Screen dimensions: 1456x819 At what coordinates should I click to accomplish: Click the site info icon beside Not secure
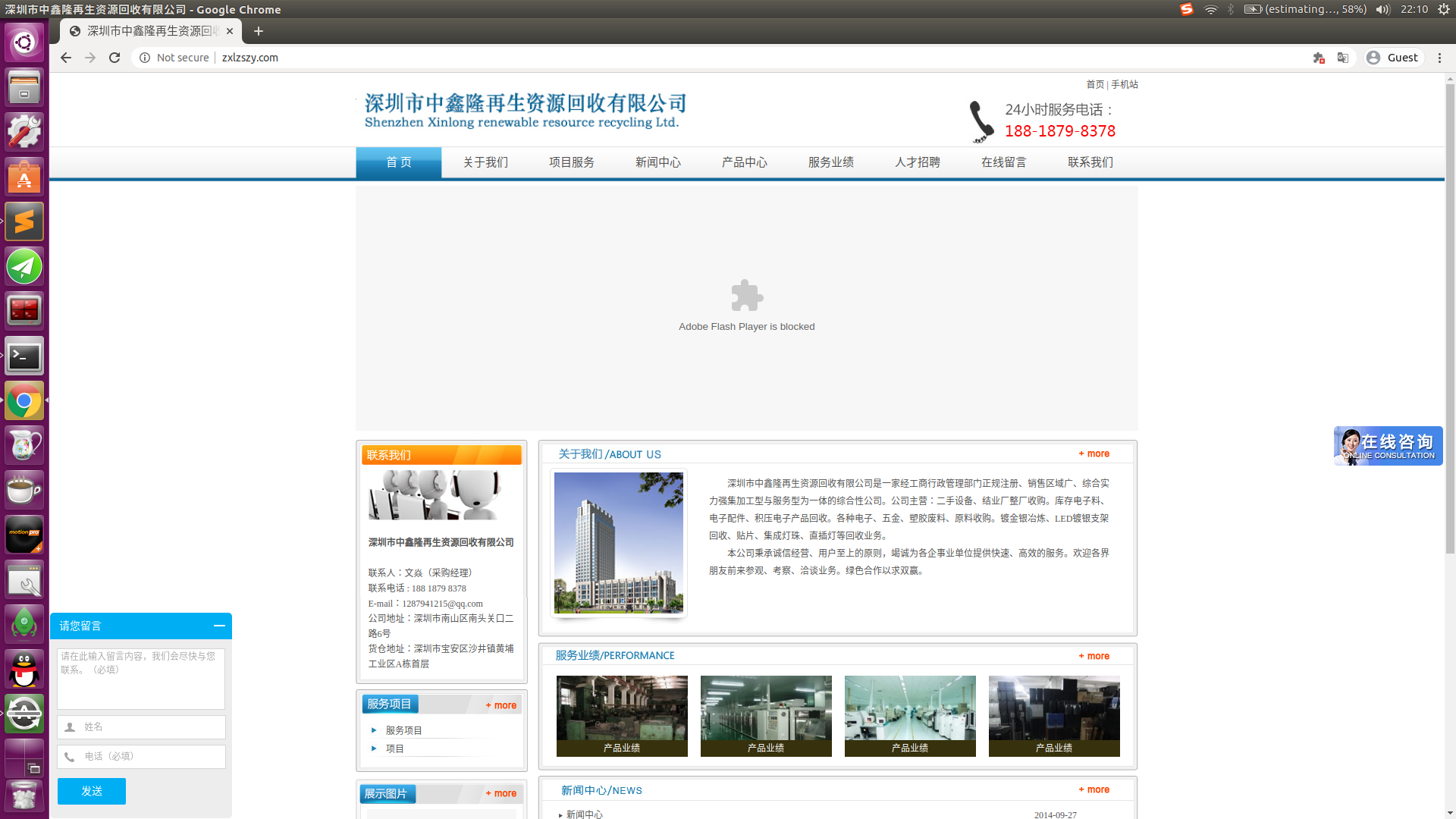coord(145,58)
